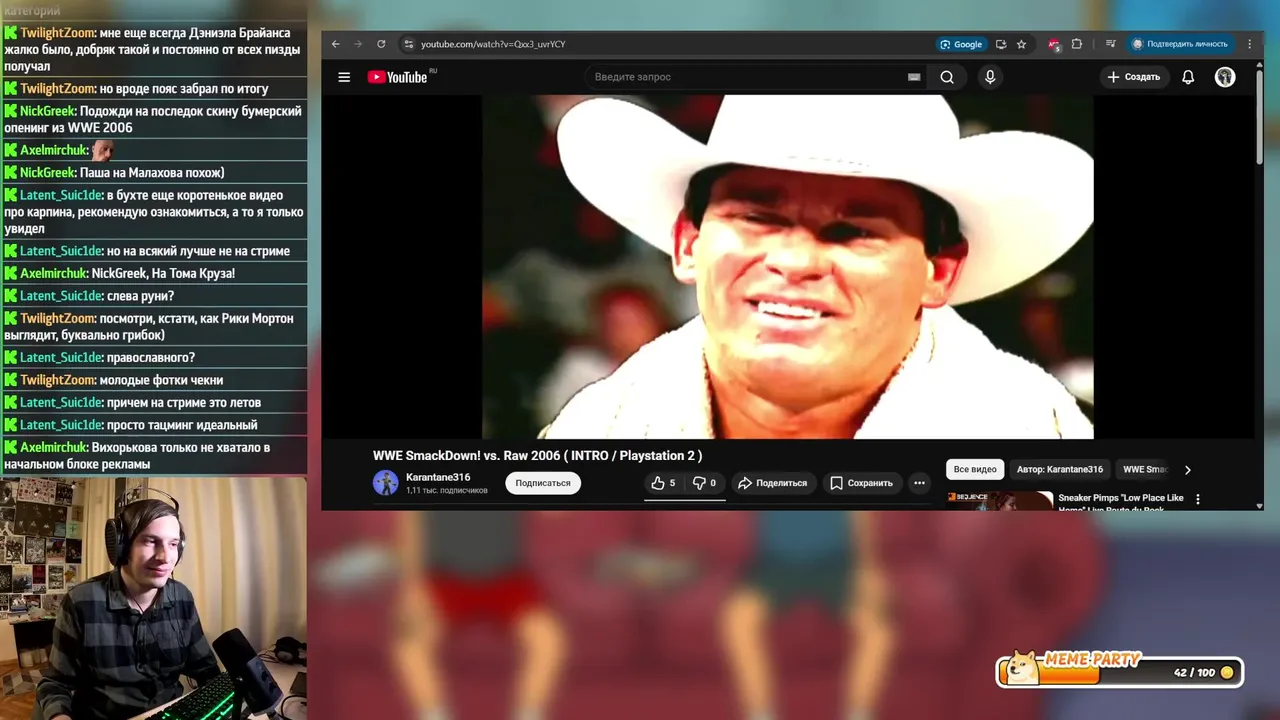
Task: Click Поделиться share button
Action: point(772,483)
